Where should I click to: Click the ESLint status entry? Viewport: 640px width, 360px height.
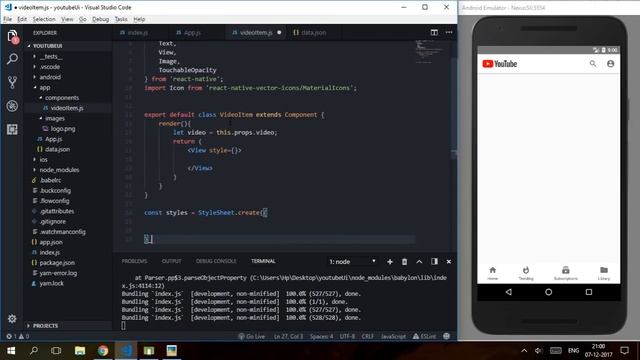424,336
